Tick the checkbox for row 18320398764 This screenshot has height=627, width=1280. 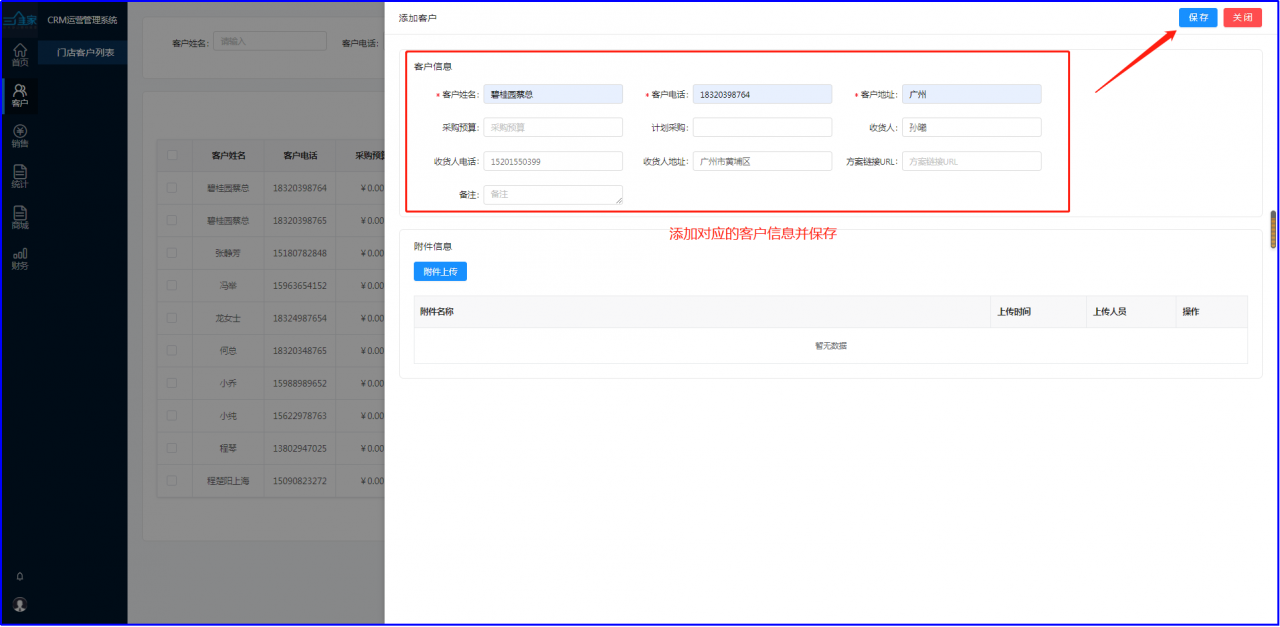[x=172, y=188]
